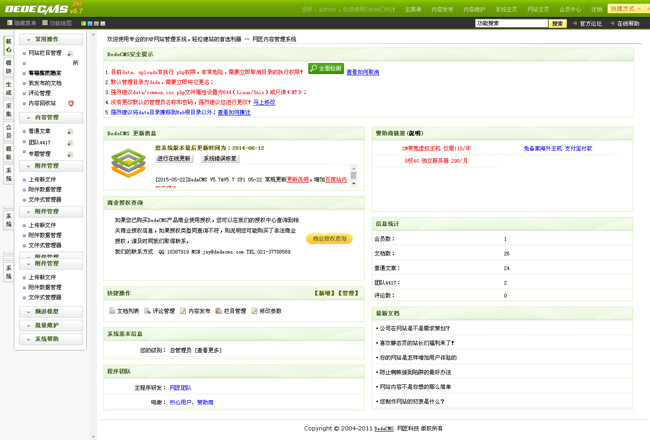Click the small icon next to 团队4417

click(70, 143)
